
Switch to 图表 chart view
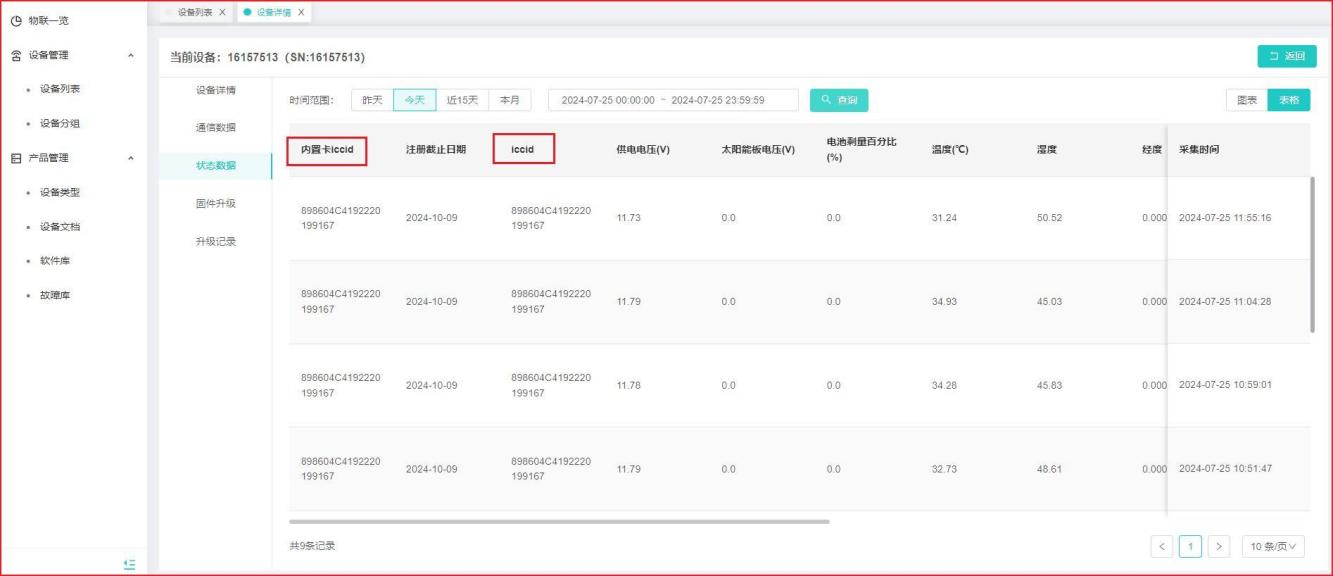[1246, 100]
